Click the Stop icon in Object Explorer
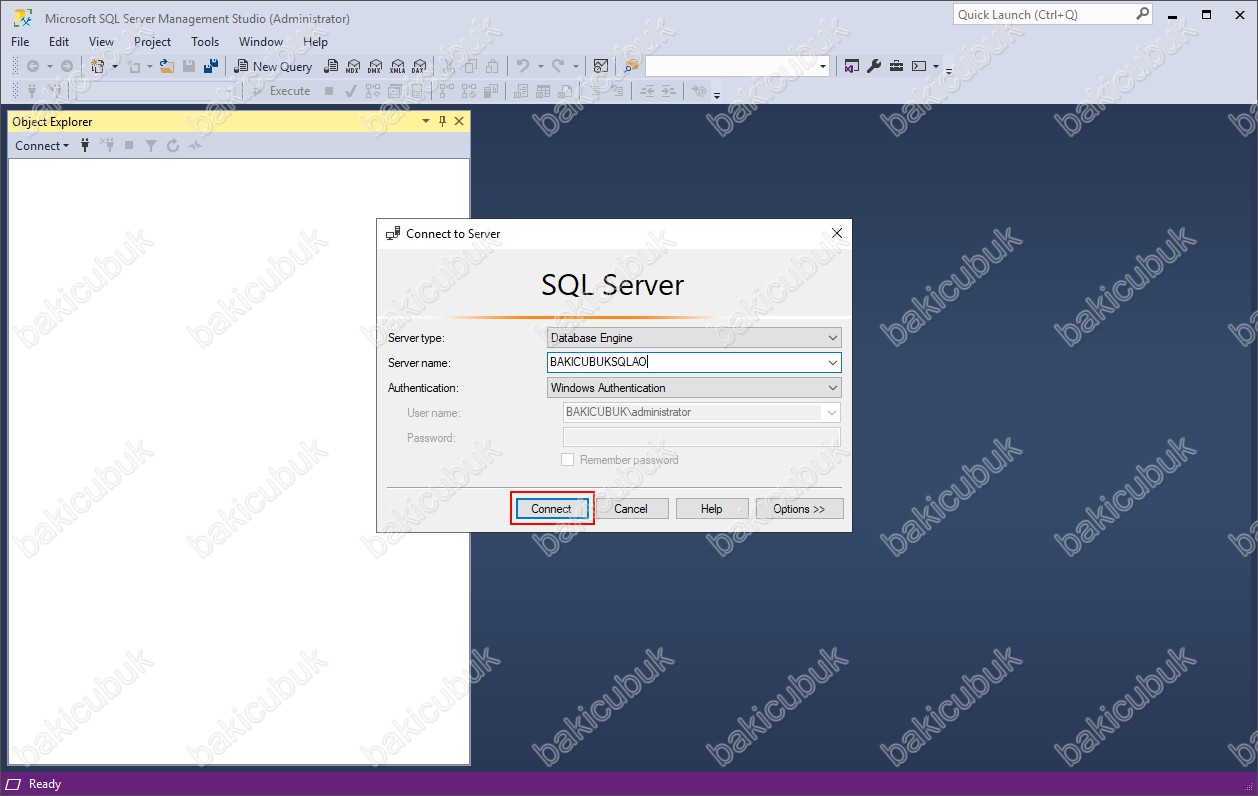This screenshot has width=1258, height=796. (x=129, y=146)
